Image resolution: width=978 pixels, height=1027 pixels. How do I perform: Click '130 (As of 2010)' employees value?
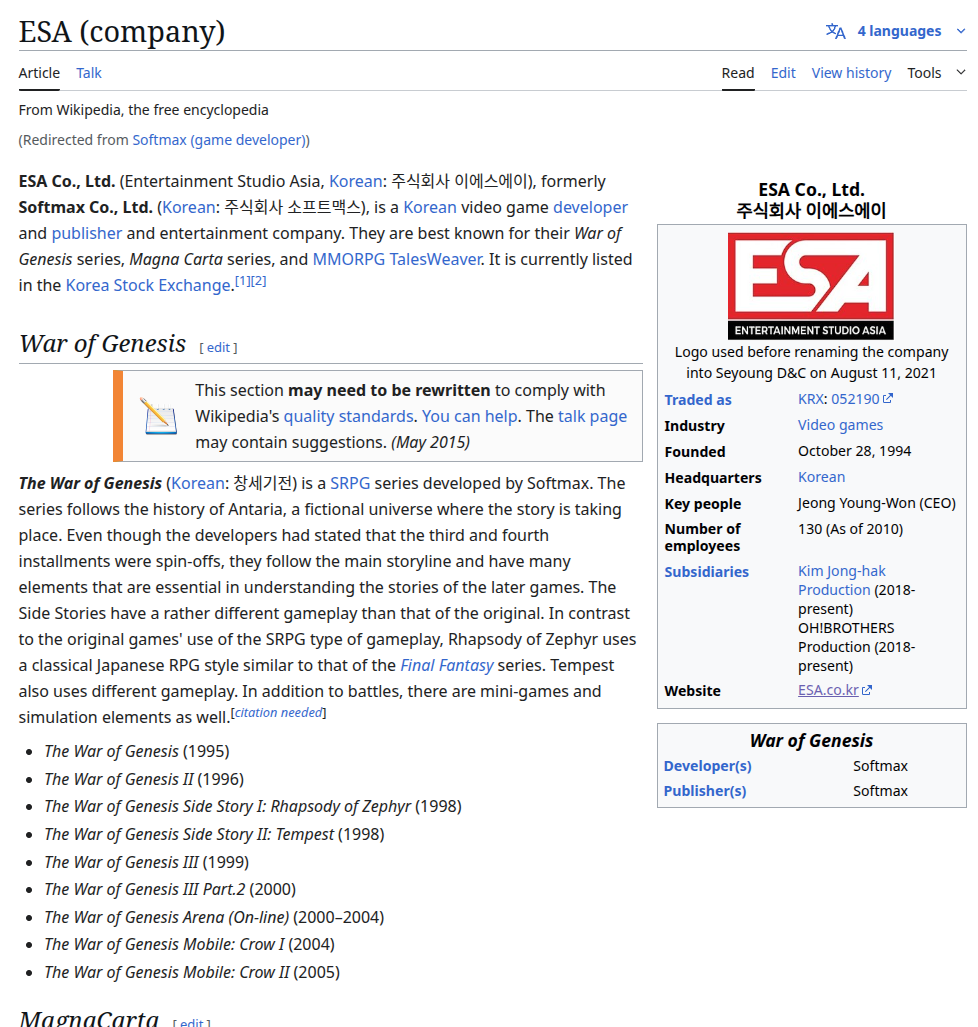click(x=850, y=529)
